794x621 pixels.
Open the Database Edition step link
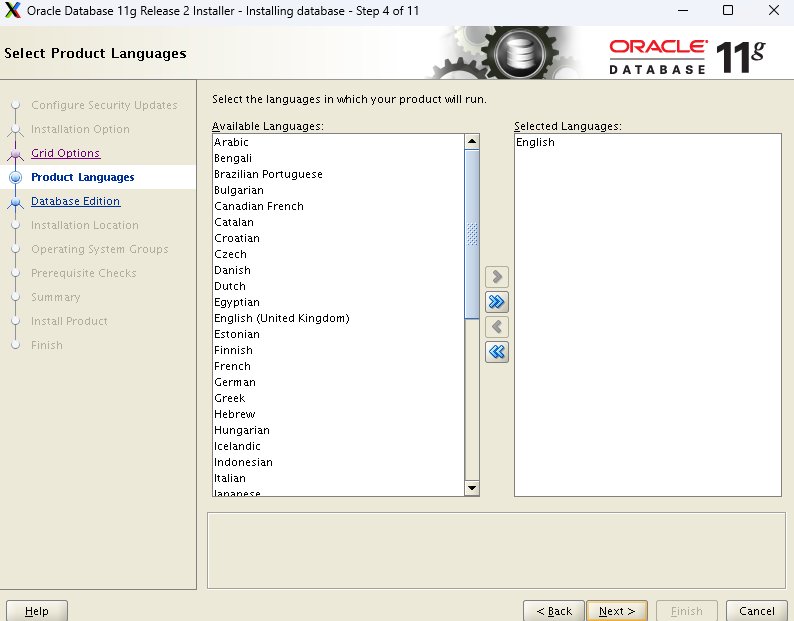[75, 201]
